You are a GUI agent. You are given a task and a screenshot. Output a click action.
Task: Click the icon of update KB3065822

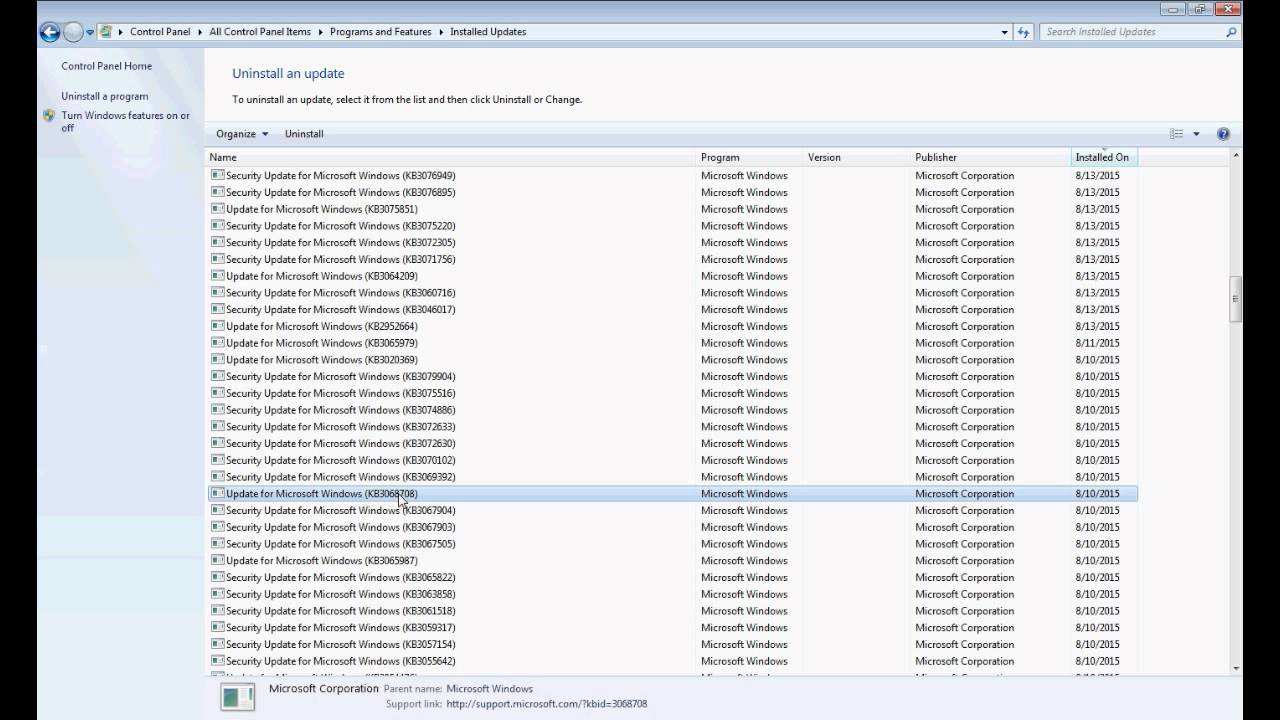[x=217, y=577]
